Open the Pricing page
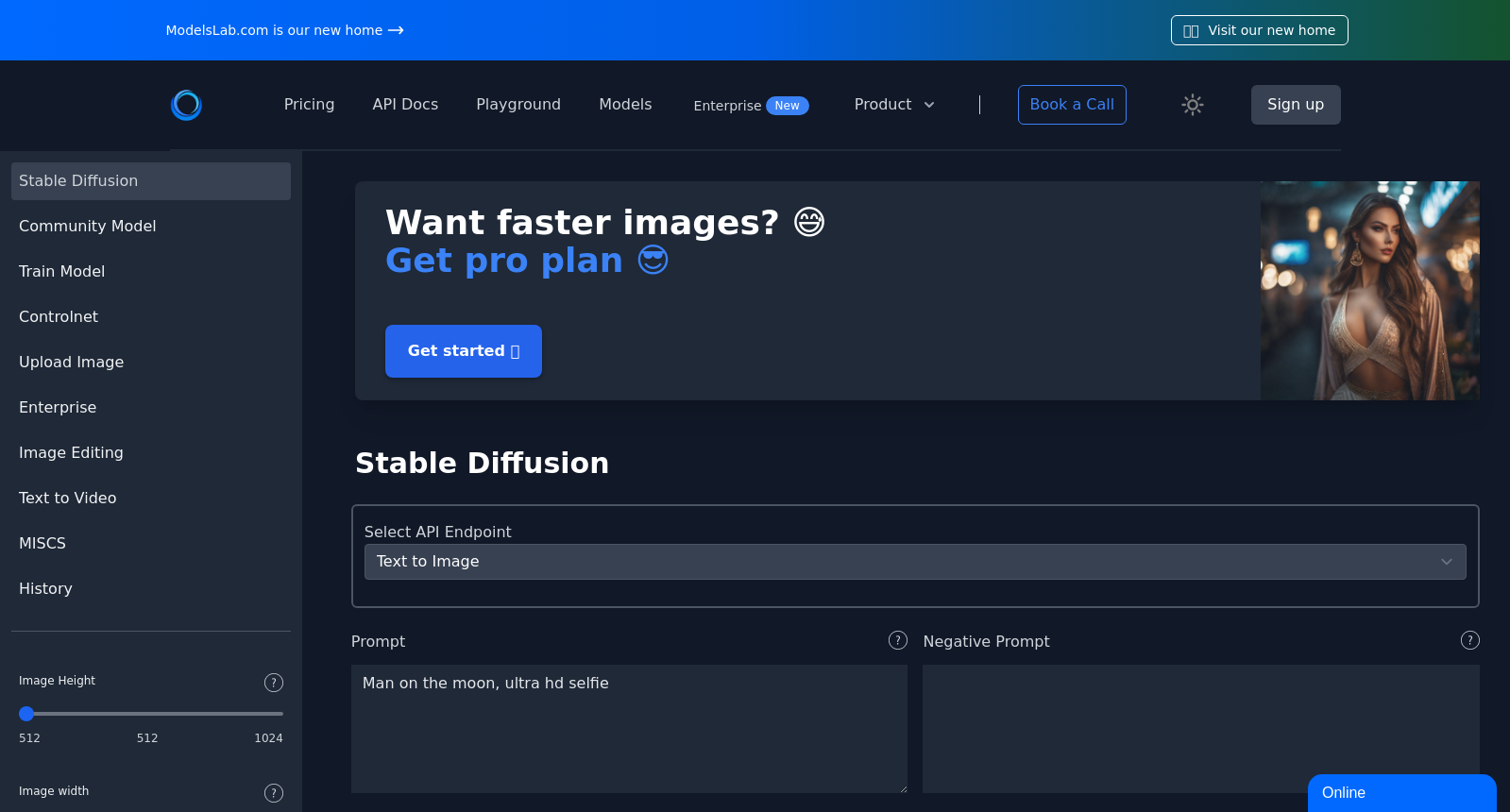1510x812 pixels. (x=309, y=105)
